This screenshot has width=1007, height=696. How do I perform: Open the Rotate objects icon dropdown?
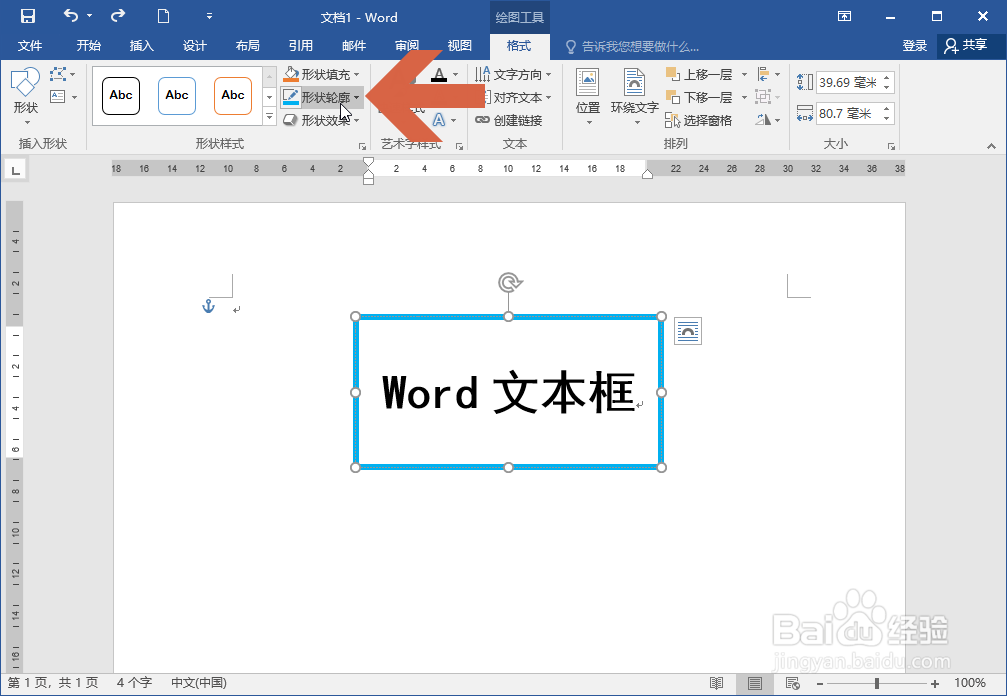[x=768, y=120]
